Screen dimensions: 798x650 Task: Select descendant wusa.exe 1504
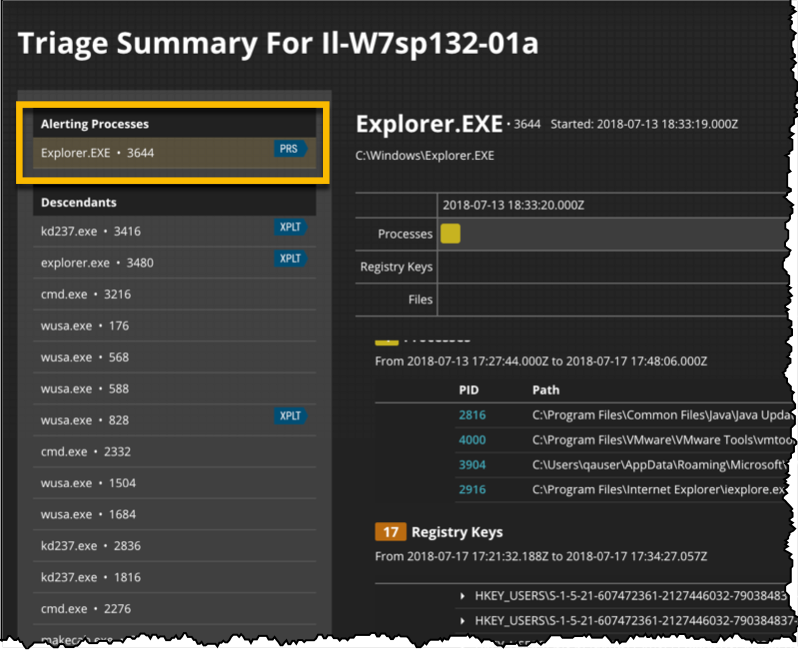pos(174,483)
